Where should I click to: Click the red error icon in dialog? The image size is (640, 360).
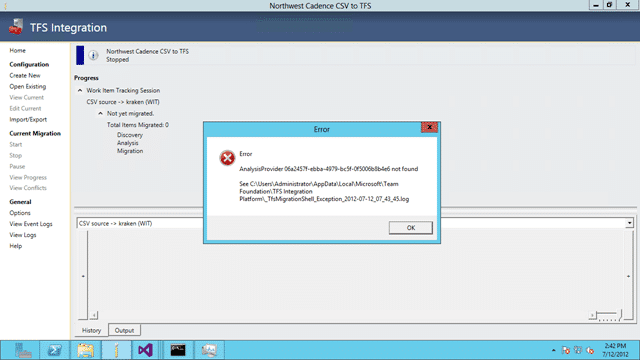[227, 158]
